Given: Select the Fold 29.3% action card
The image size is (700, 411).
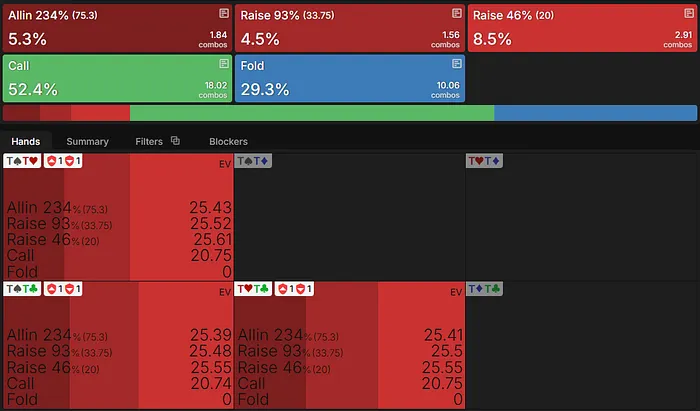Looking at the screenshot, I should pos(350,79).
